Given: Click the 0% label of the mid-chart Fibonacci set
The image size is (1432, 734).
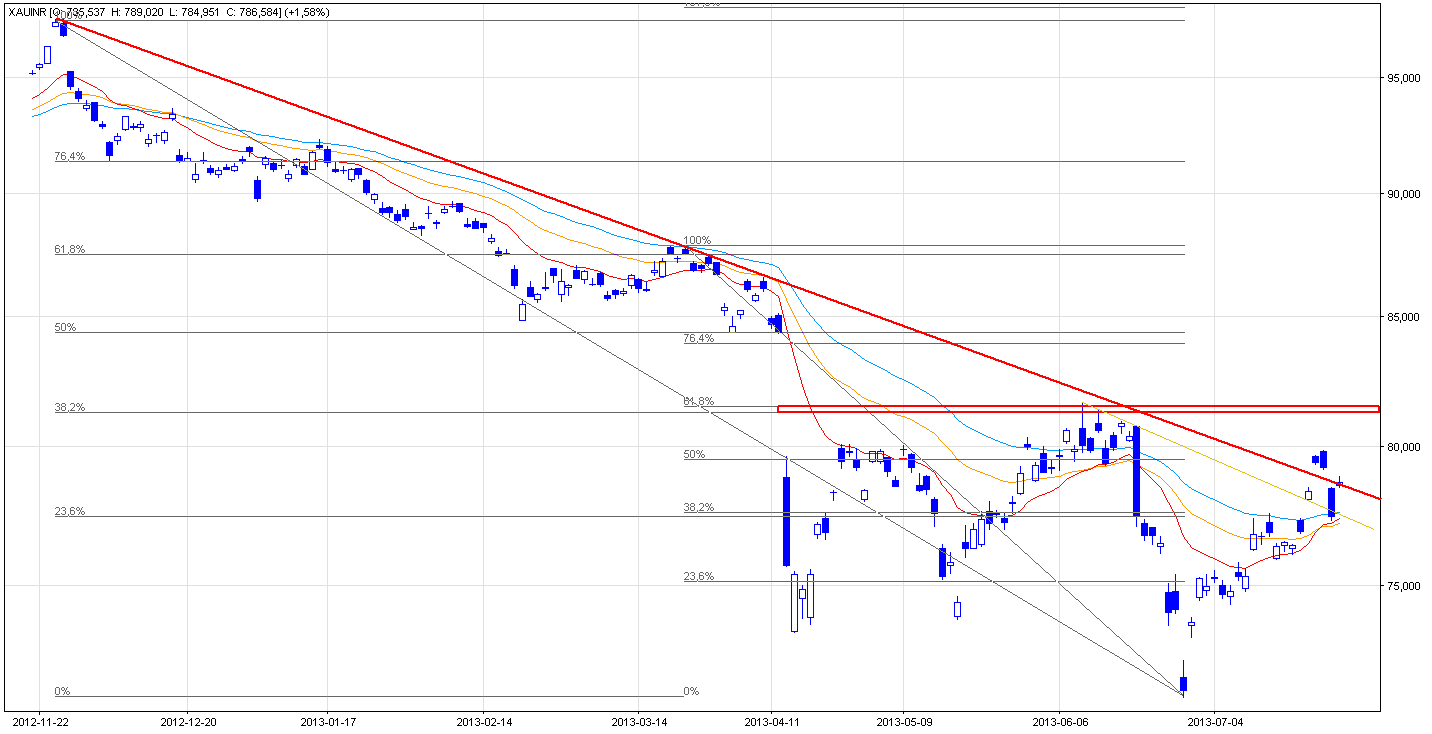Looking at the screenshot, I should (691, 692).
